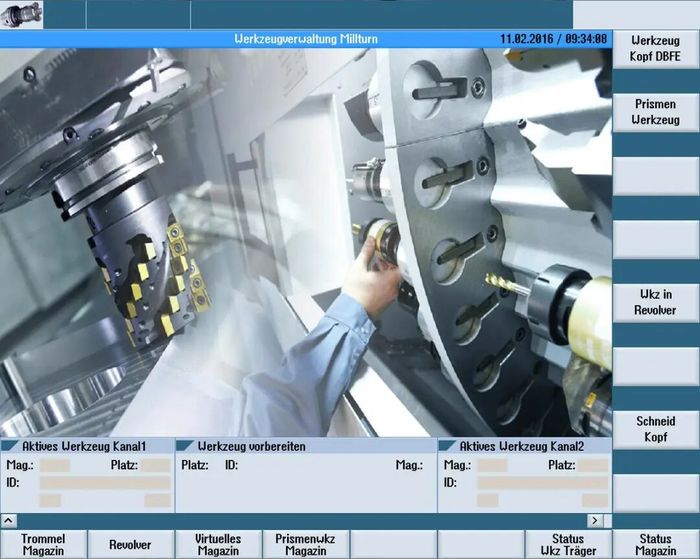Click the triangle icon of Werkzeug vorbereiten
Image resolution: width=700 pixels, height=559 pixels.
(x=186, y=446)
